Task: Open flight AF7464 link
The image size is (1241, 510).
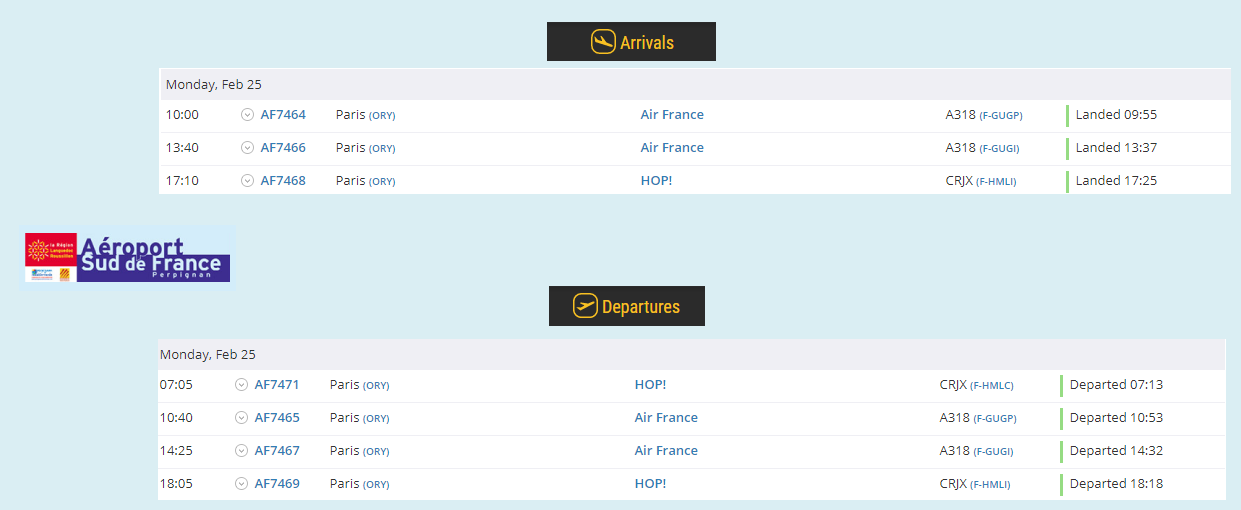Action: pyautogui.click(x=283, y=115)
